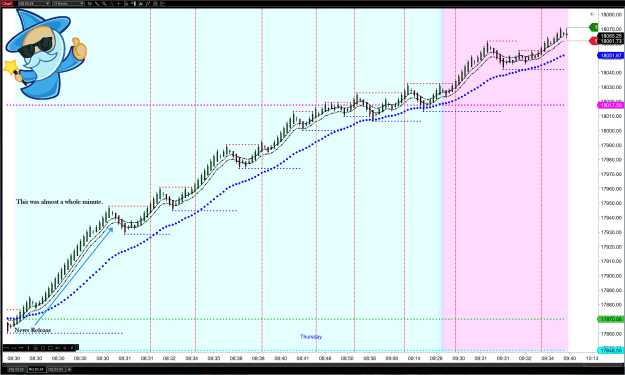625x375 pixels.
Task: Select the rectangle drawing tool in bottom toolbar
Action: click(50, 348)
